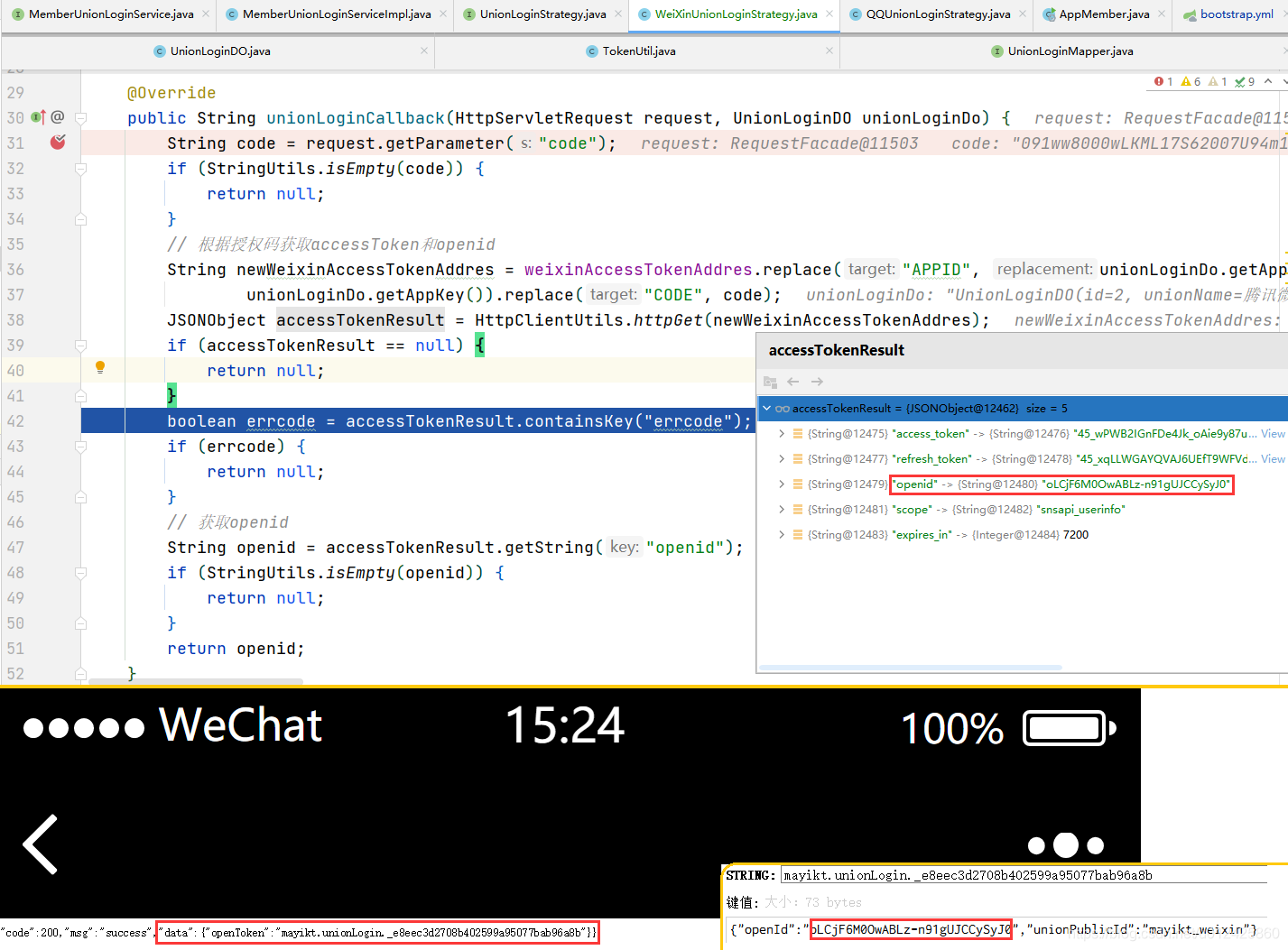Close the MemberUnionLoginServiceImpl.java tab

(443, 14)
